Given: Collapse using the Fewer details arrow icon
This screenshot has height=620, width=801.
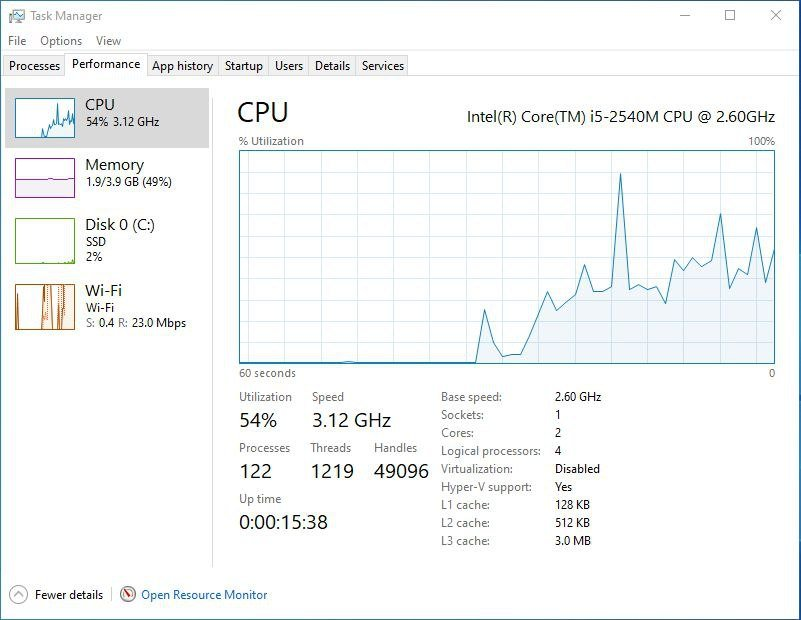Looking at the screenshot, I should (x=19, y=594).
